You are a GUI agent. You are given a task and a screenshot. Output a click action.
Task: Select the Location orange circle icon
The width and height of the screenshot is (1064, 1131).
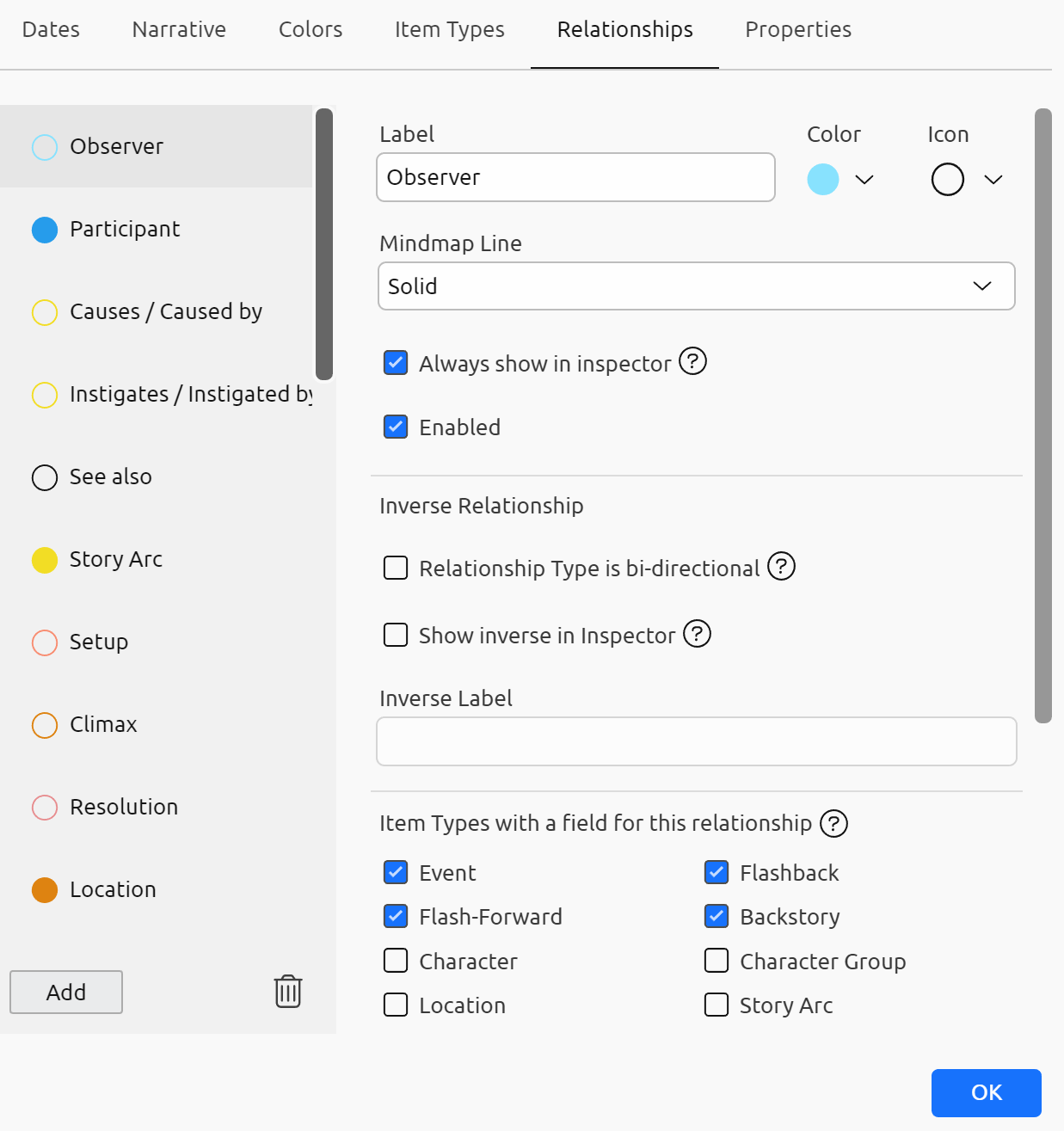click(45, 890)
